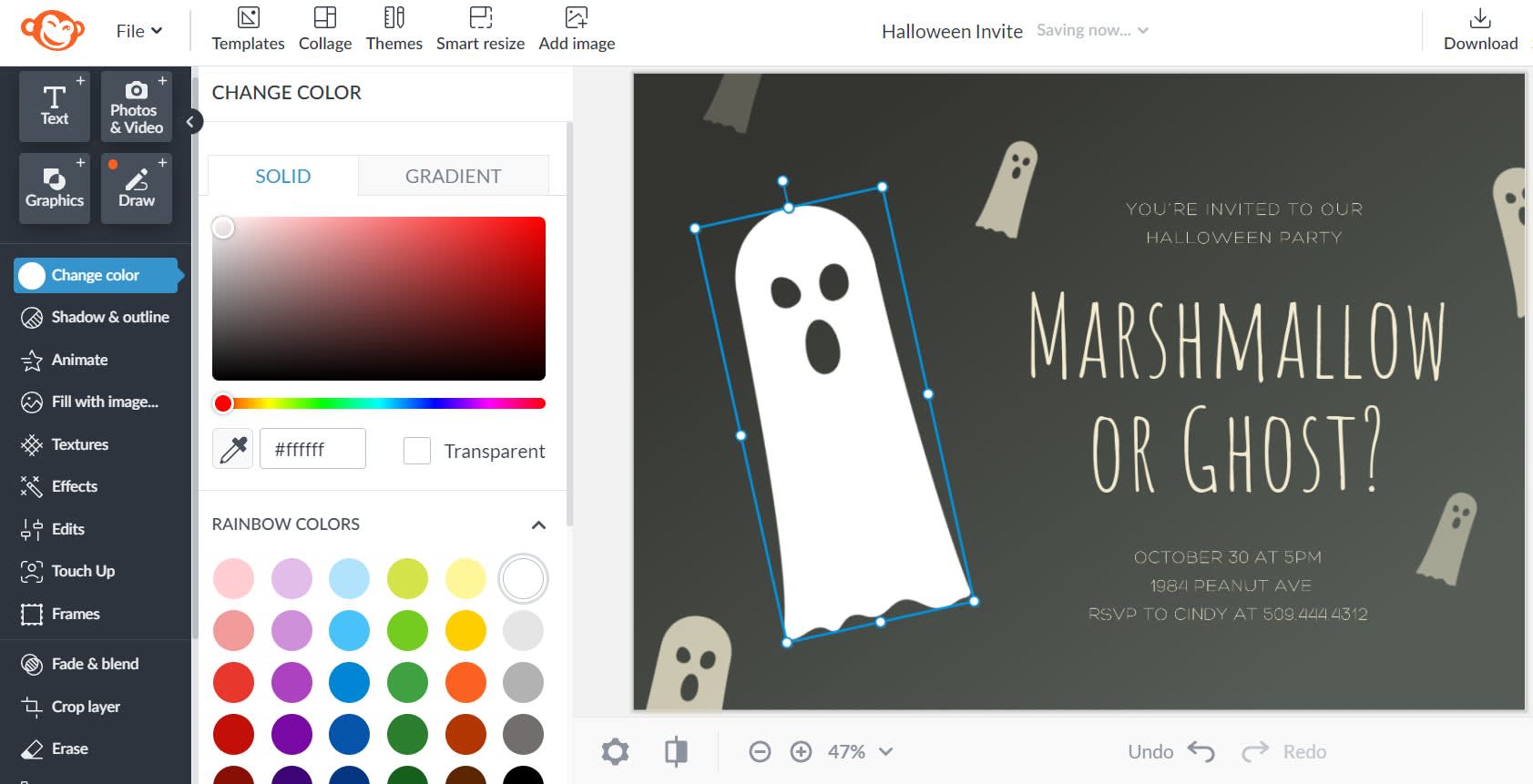Click Redo
Screen dimensions: 1533x784
(1283, 752)
